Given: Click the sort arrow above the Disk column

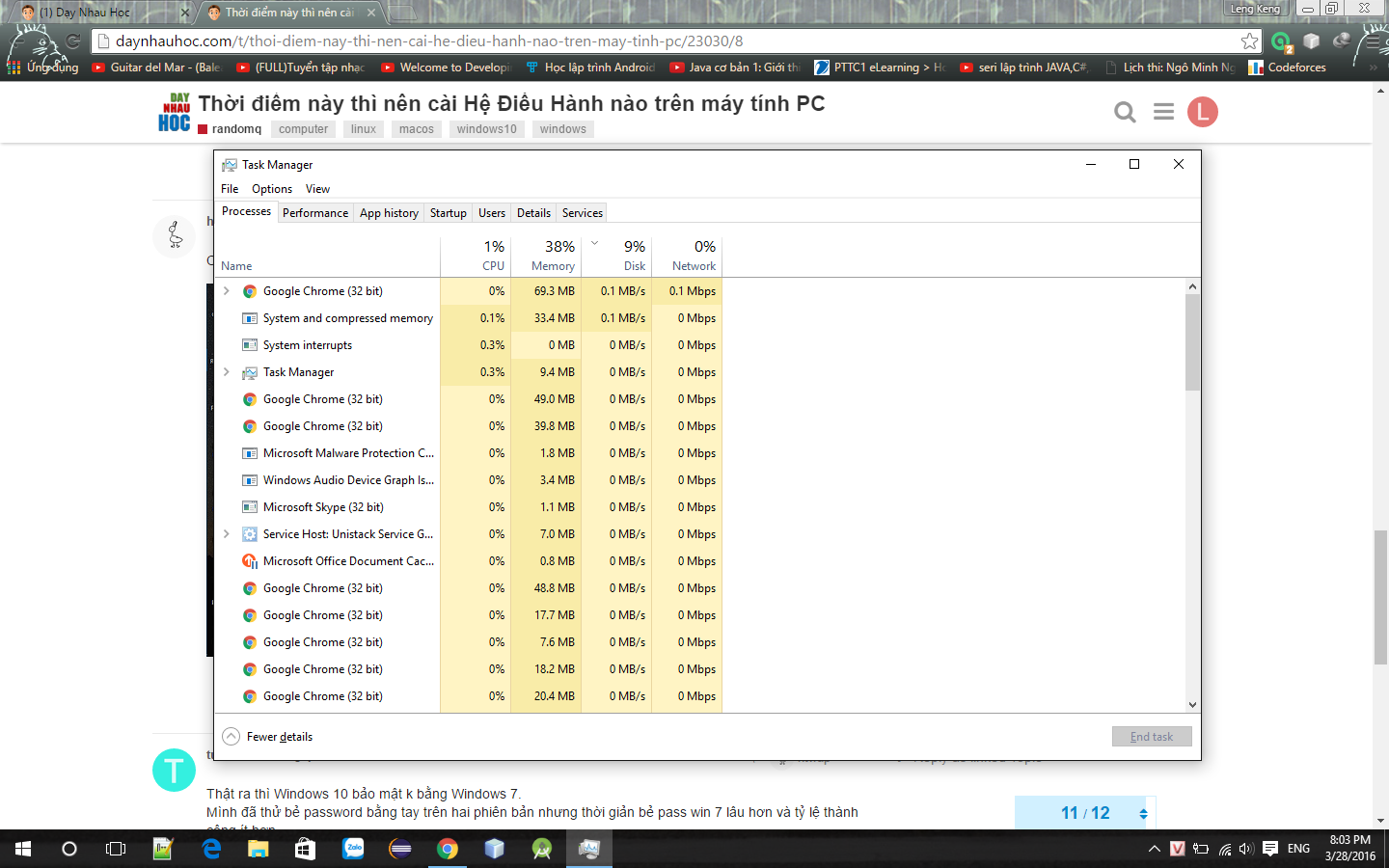Looking at the screenshot, I should click(594, 243).
